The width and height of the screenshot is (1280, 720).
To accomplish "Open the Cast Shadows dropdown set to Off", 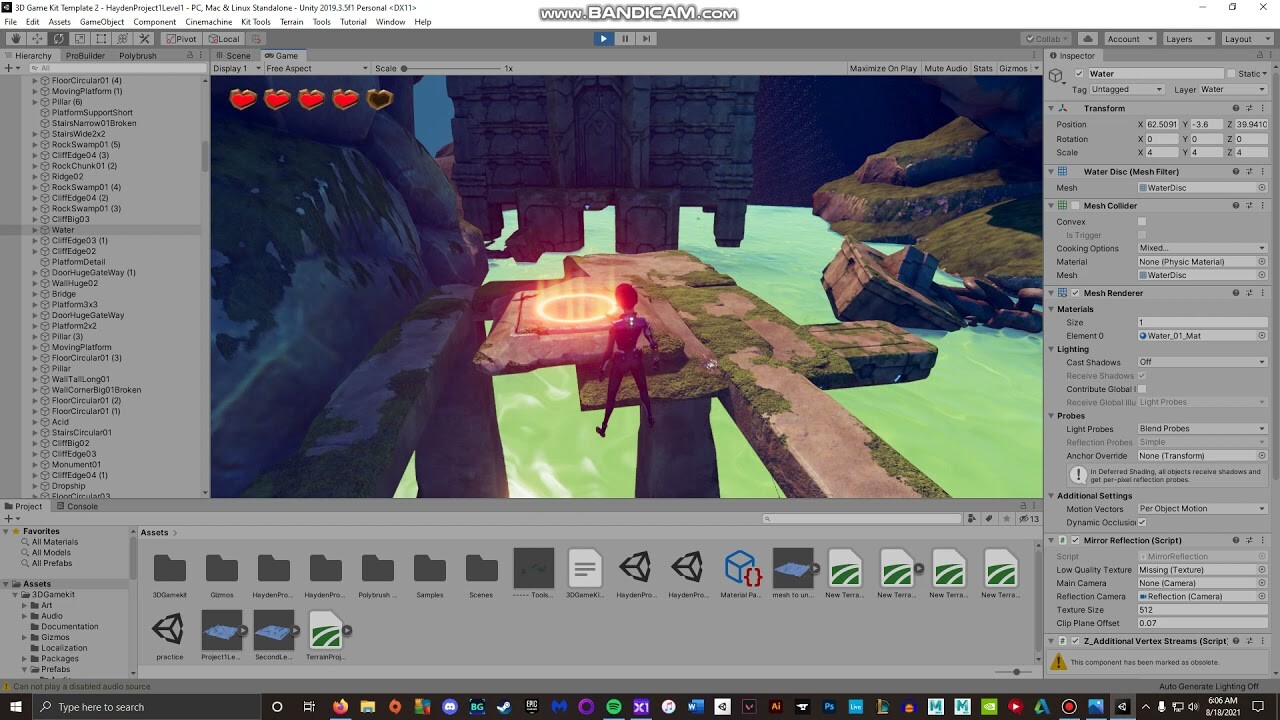I will click(1200, 362).
